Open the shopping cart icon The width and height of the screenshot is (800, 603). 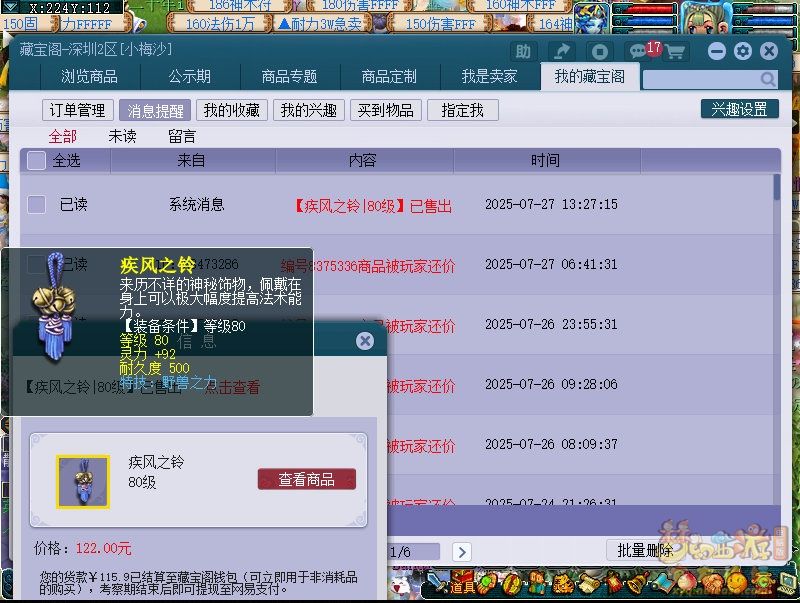[675, 52]
